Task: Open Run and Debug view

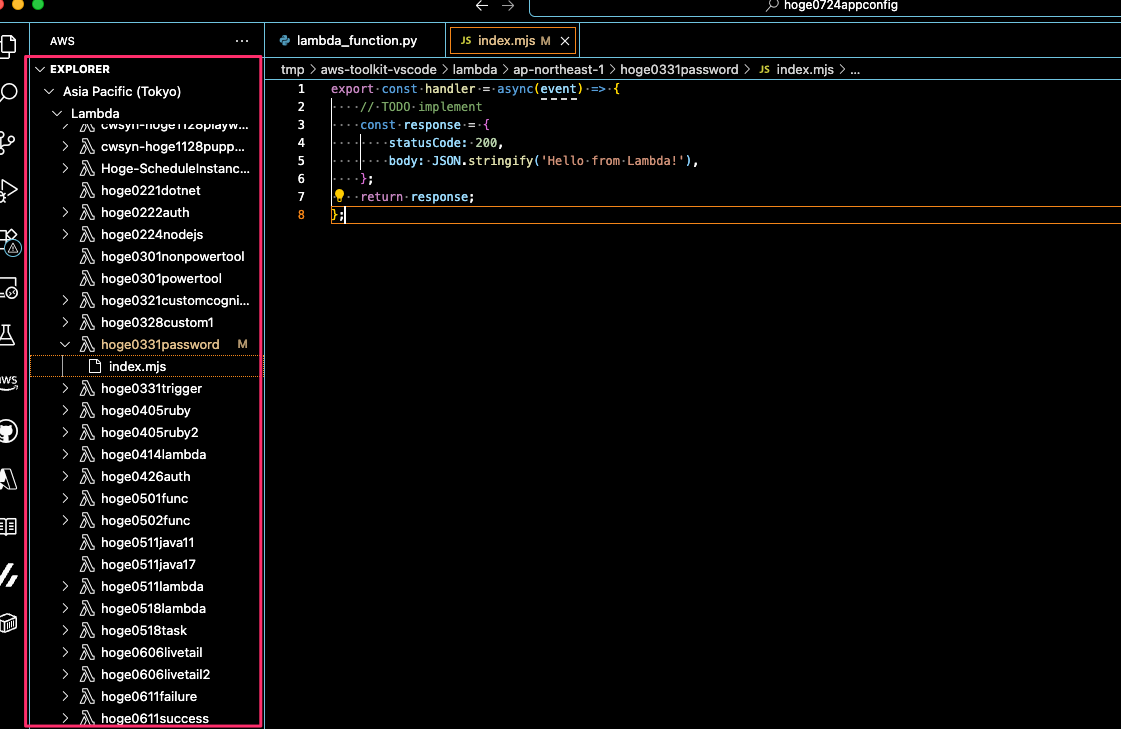Action: tap(9, 191)
